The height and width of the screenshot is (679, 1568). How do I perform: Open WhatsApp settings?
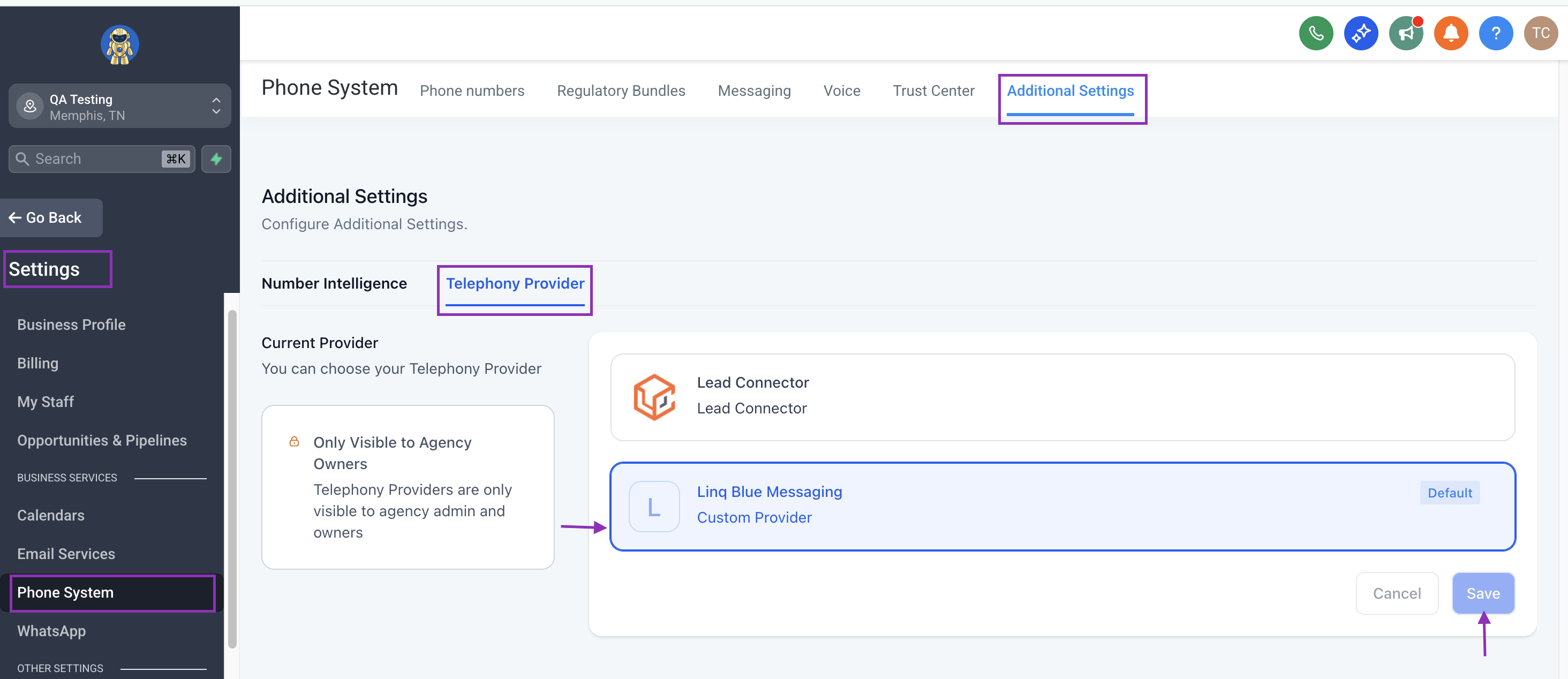(x=51, y=631)
